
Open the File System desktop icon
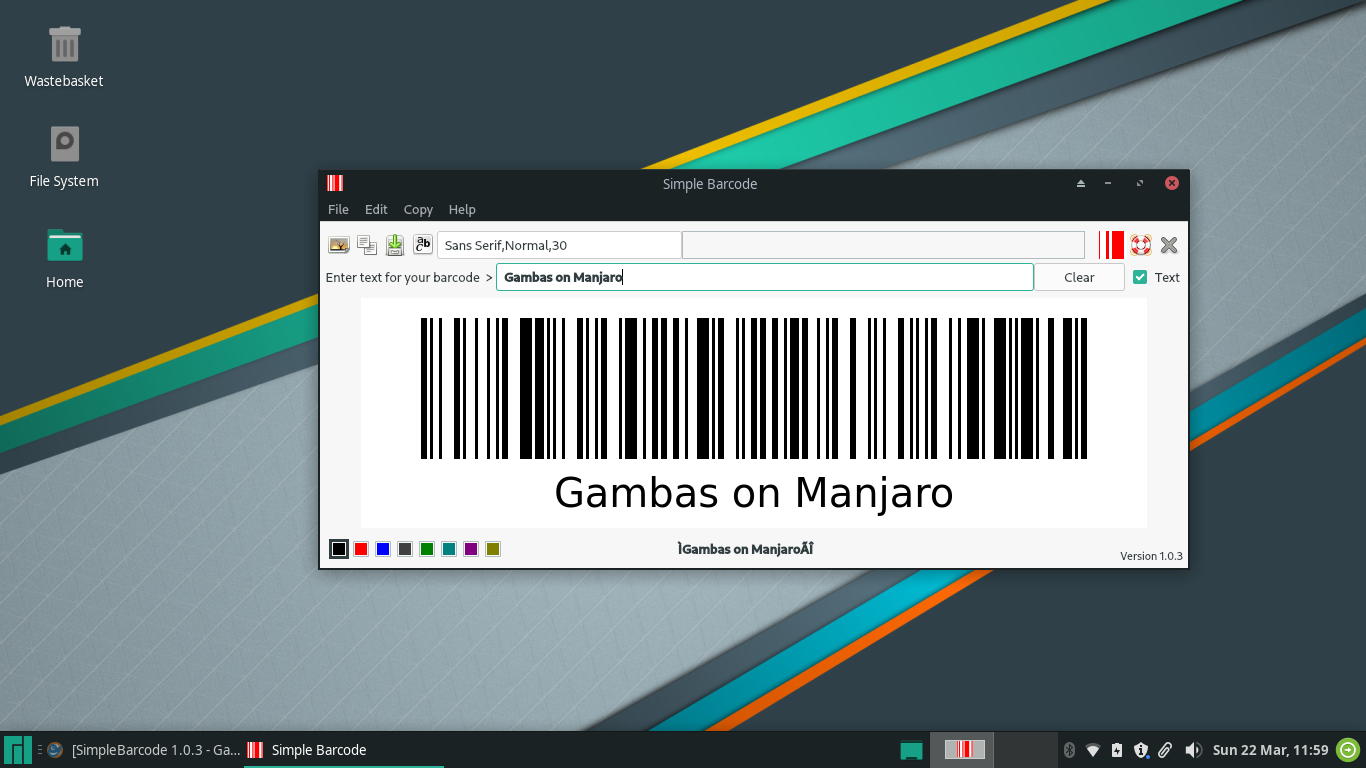coord(64,157)
